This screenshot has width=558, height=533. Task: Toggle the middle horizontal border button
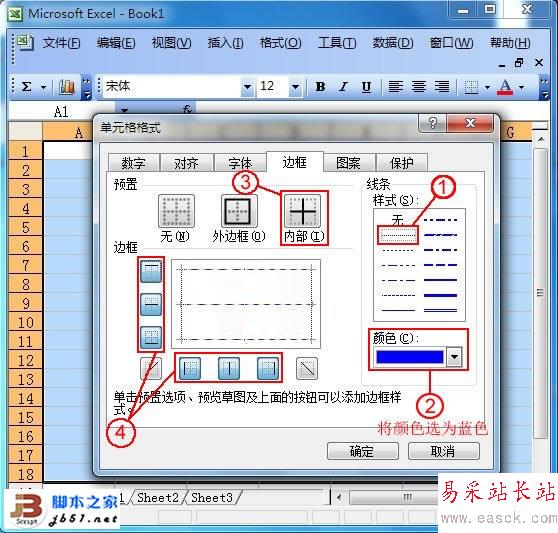click(x=151, y=304)
